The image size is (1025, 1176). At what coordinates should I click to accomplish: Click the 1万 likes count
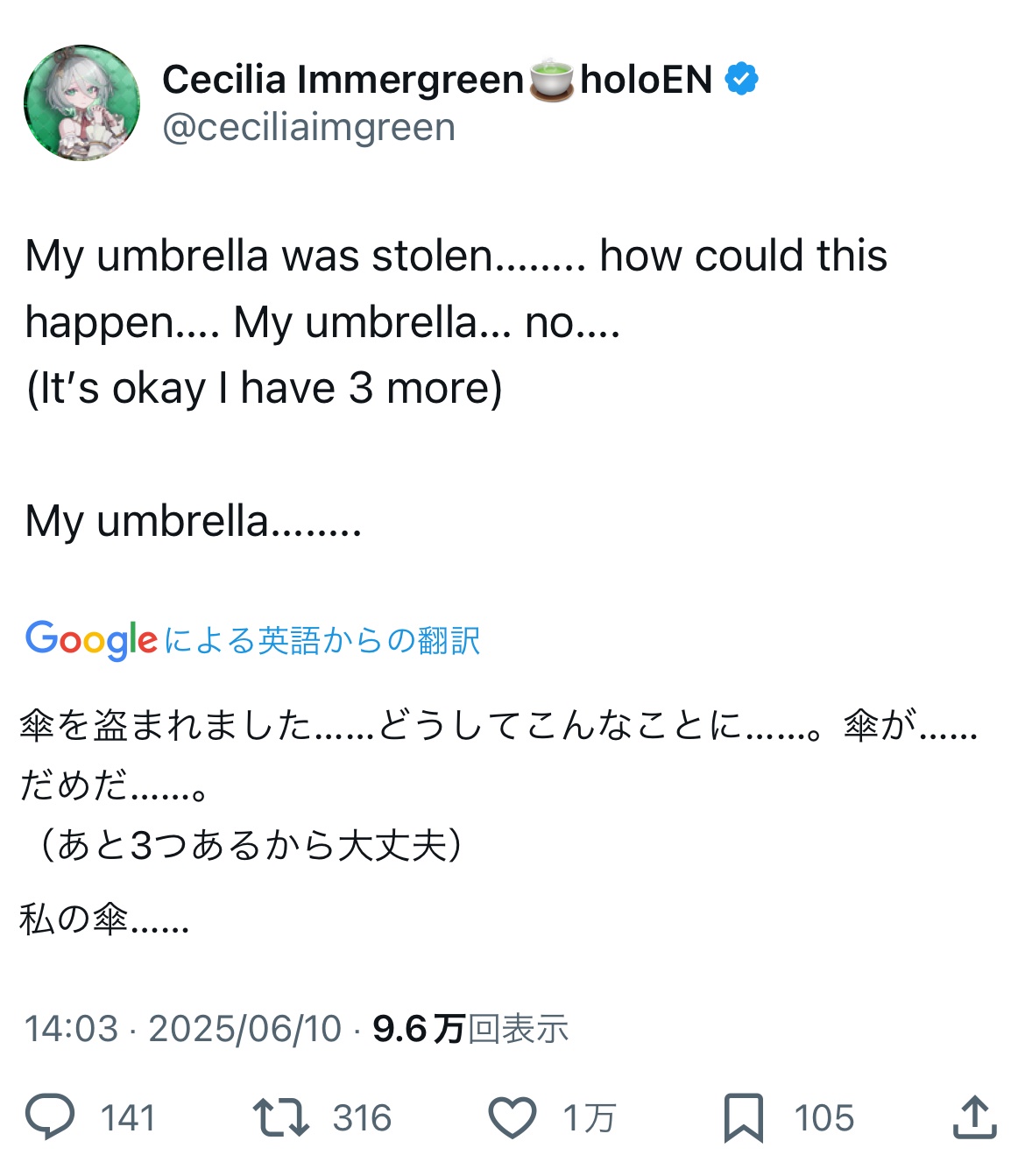[x=589, y=1118]
